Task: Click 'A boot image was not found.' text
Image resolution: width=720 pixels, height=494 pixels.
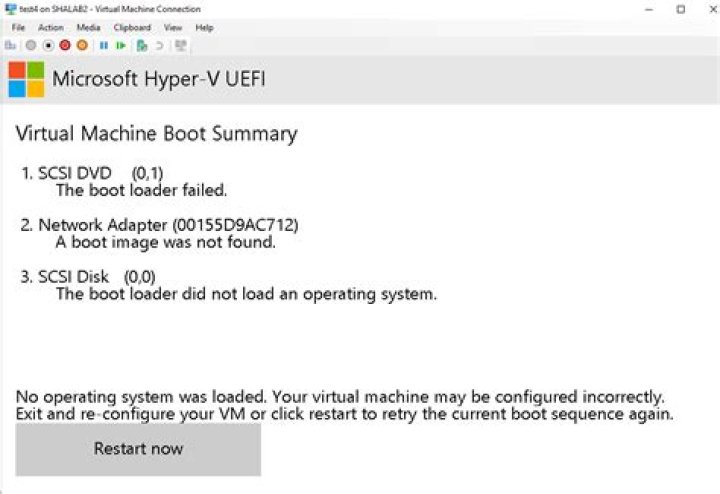Action: (x=165, y=242)
